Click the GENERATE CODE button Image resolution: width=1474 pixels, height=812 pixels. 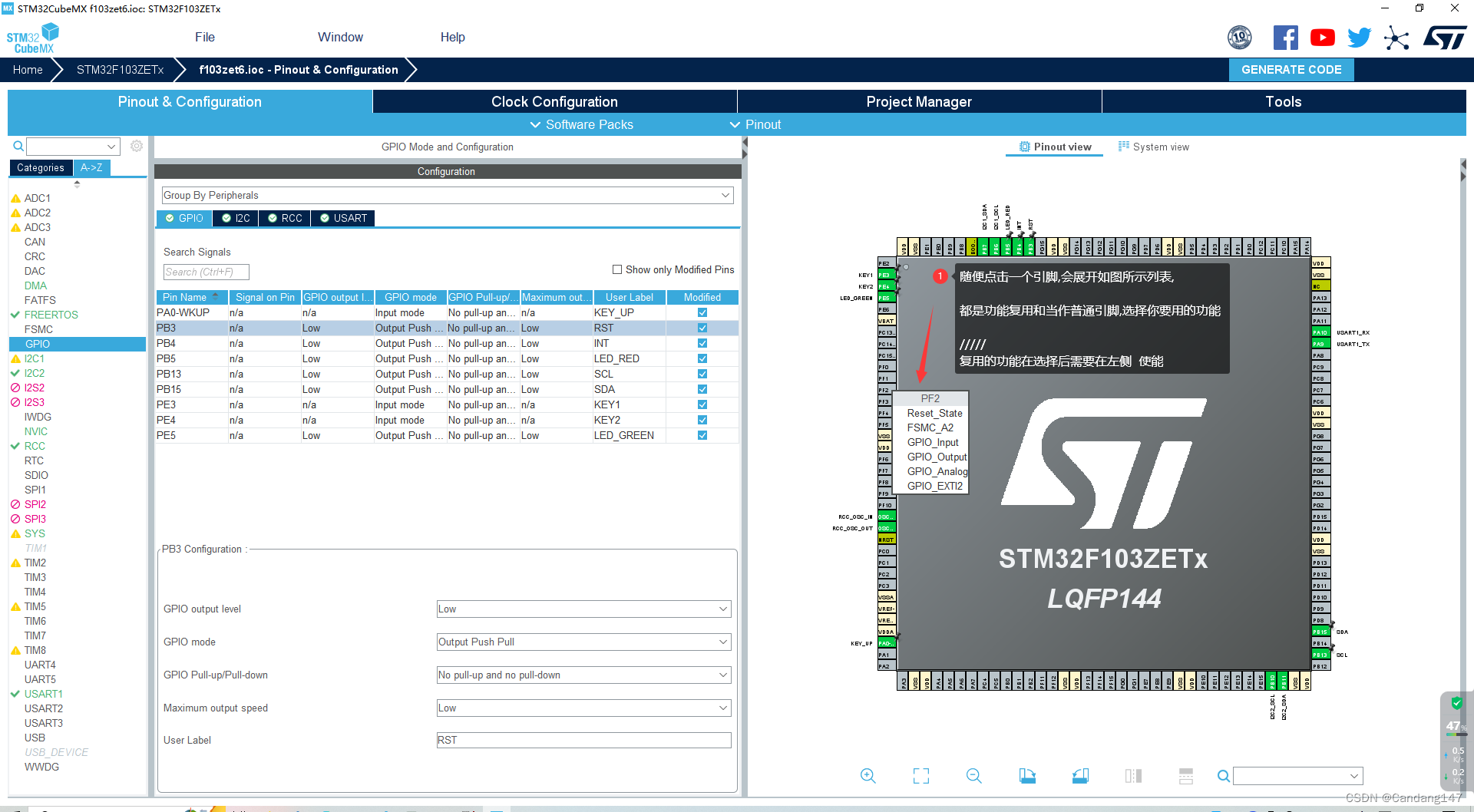pyautogui.click(x=1291, y=69)
